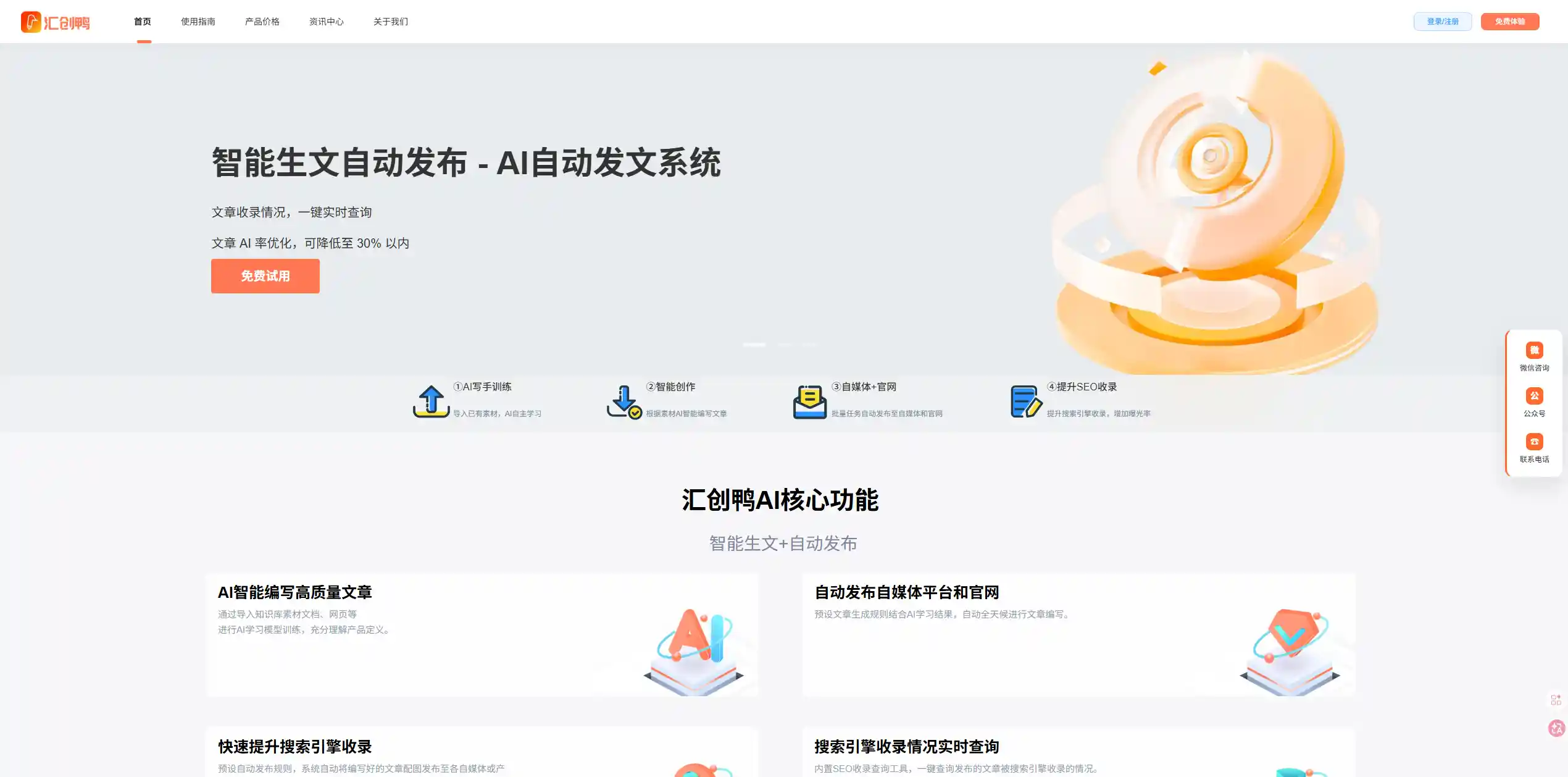
Task: Select the second carousel indicator dot
Action: pyautogui.click(x=785, y=345)
